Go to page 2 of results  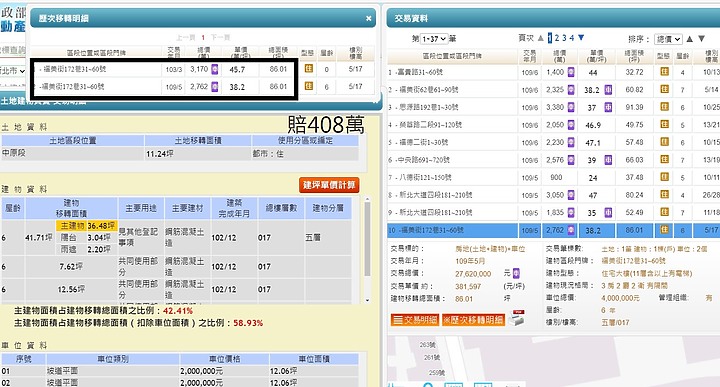click(x=557, y=38)
